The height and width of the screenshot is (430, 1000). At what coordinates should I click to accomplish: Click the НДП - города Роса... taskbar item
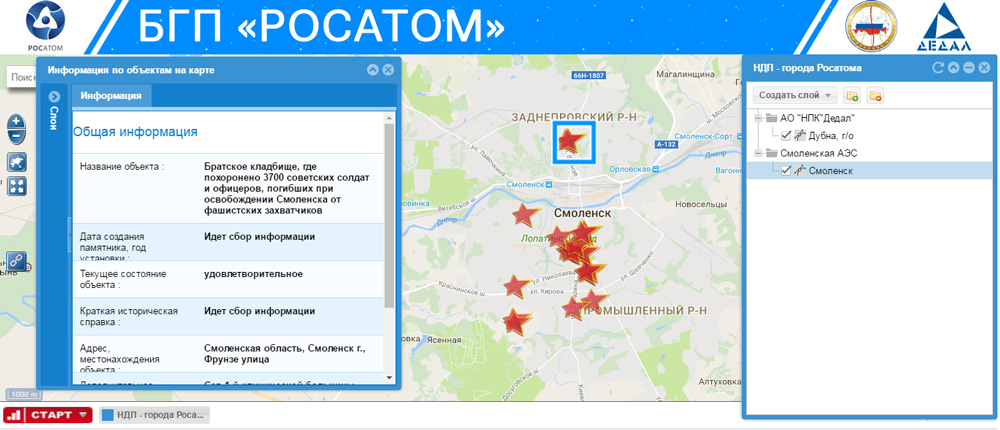point(154,415)
